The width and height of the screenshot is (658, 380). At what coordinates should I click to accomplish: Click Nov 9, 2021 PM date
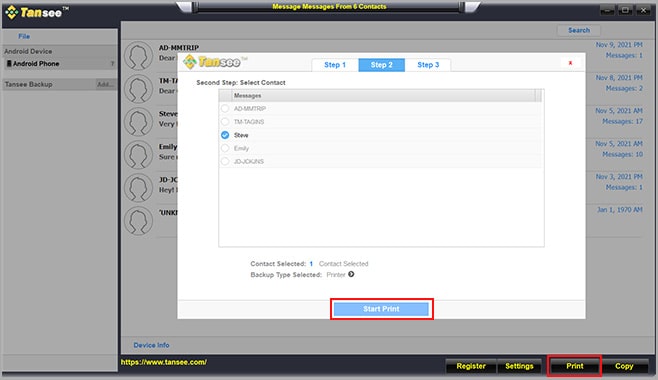pyautogui.click(x=619, y=44)
